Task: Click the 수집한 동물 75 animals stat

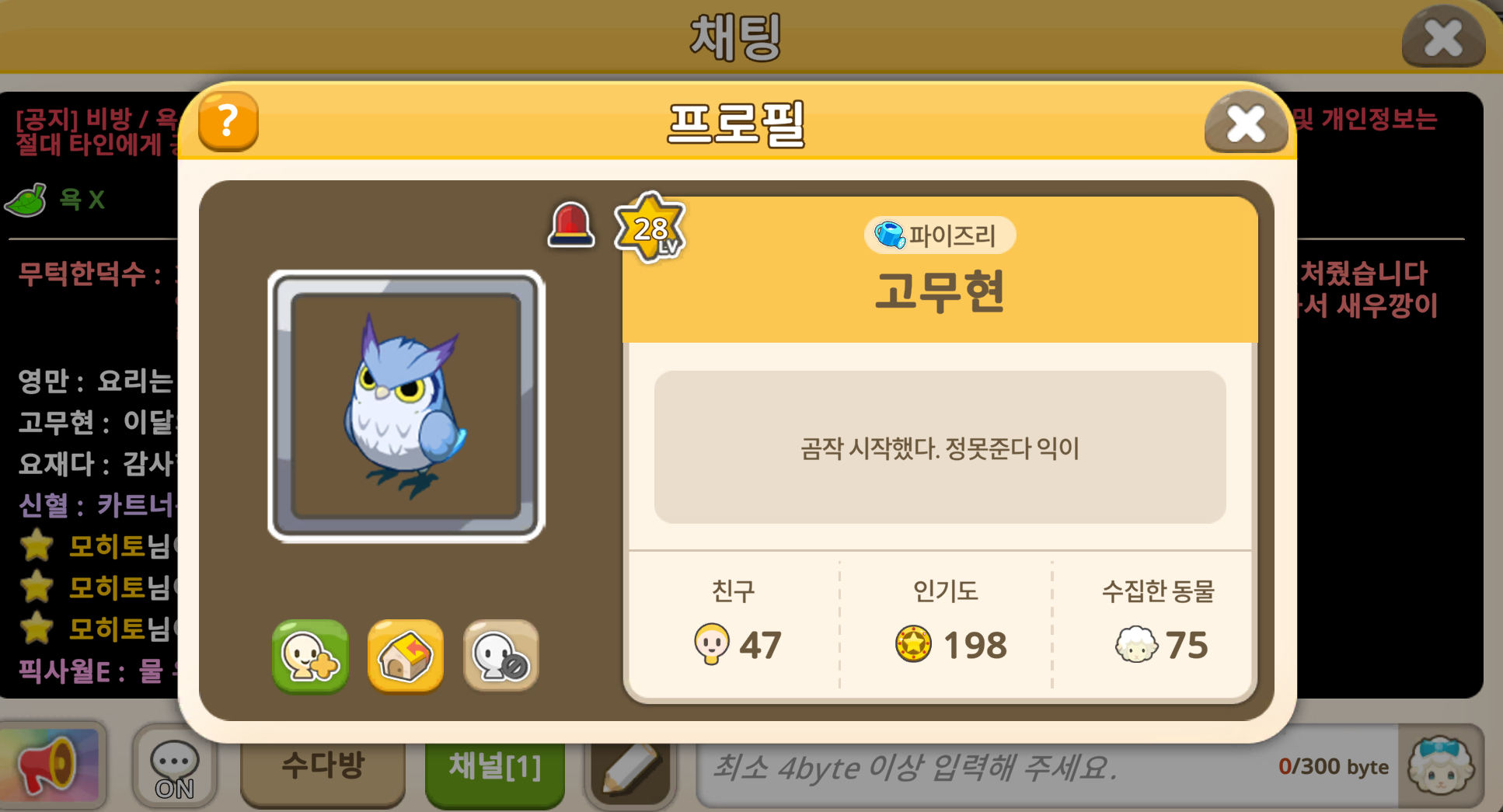Action: point(1158,622)
